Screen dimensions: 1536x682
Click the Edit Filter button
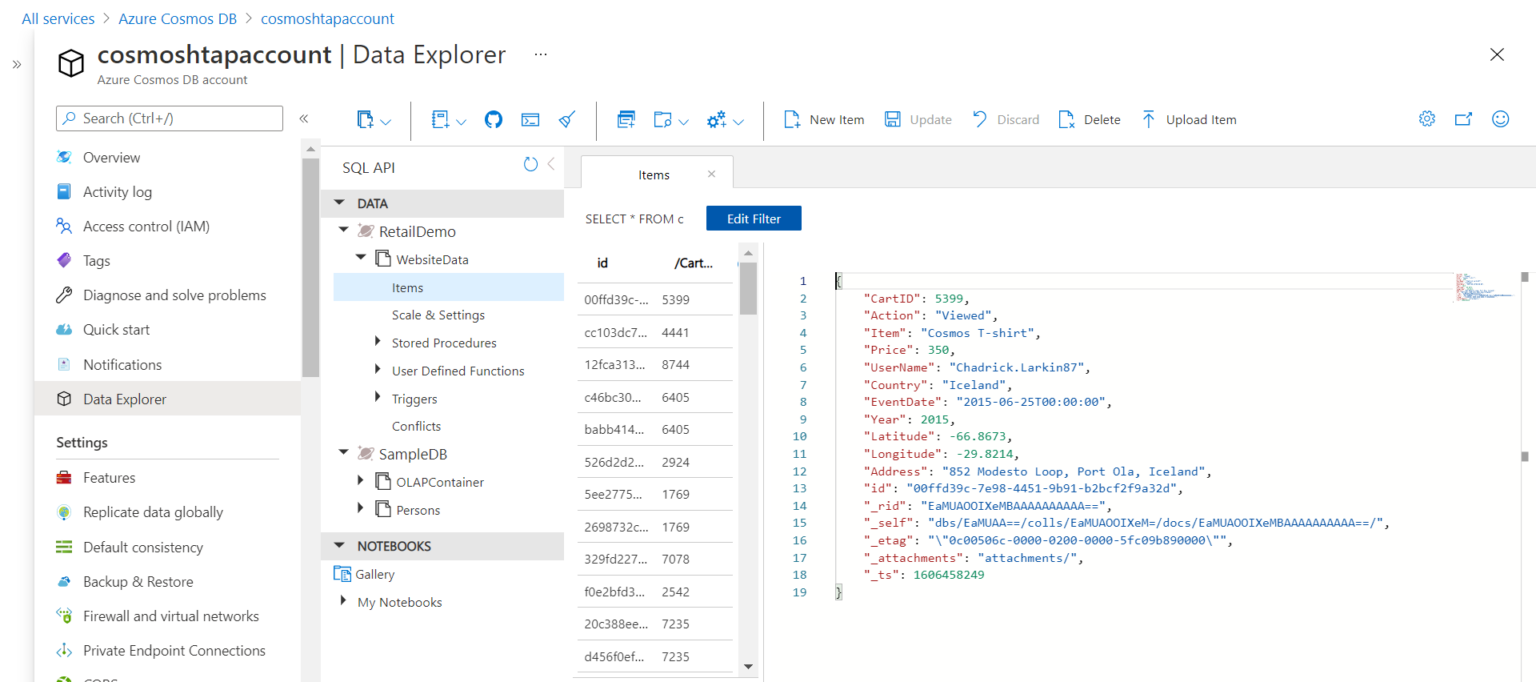point(753,218)
